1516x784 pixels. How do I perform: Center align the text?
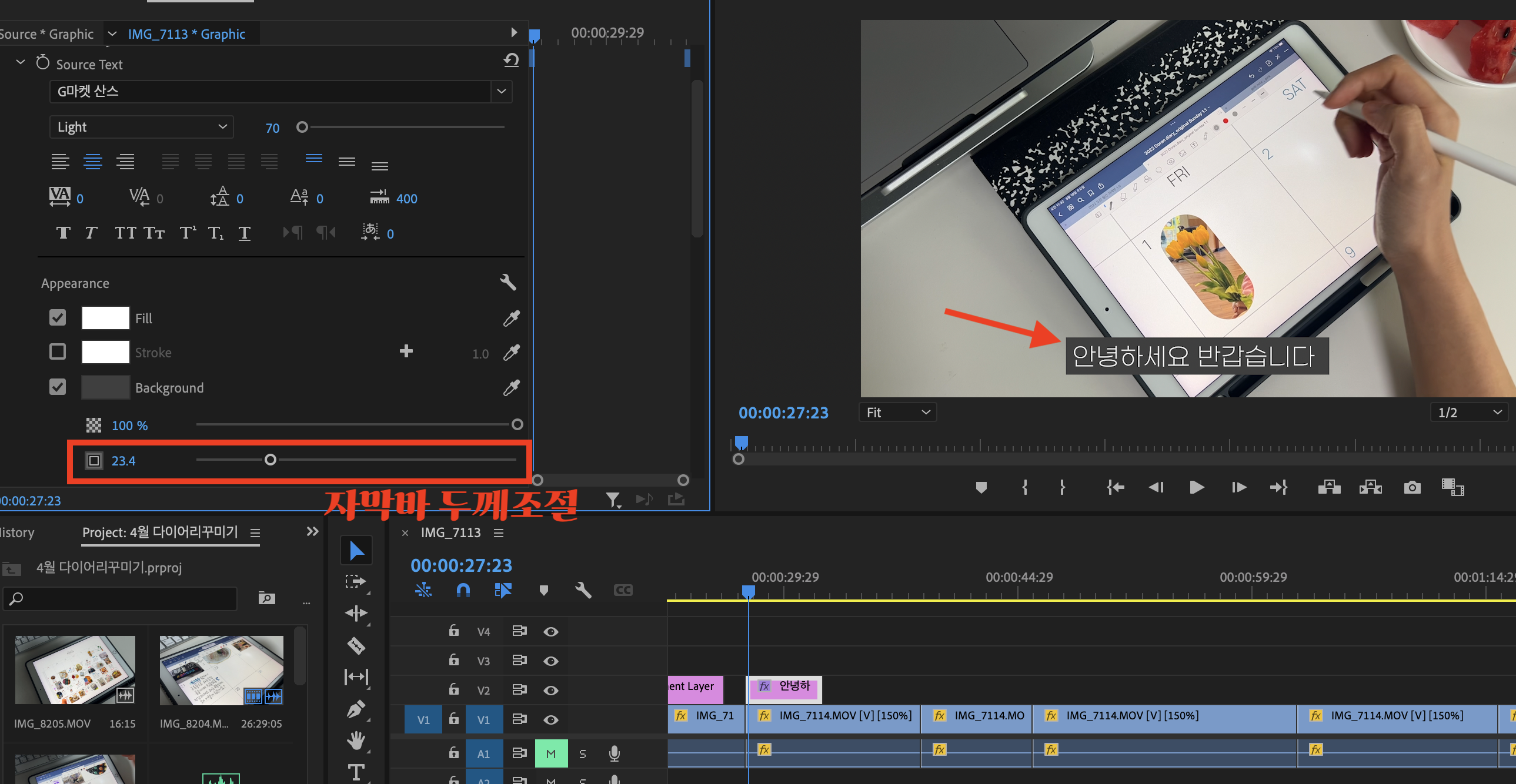coord(92,161)
